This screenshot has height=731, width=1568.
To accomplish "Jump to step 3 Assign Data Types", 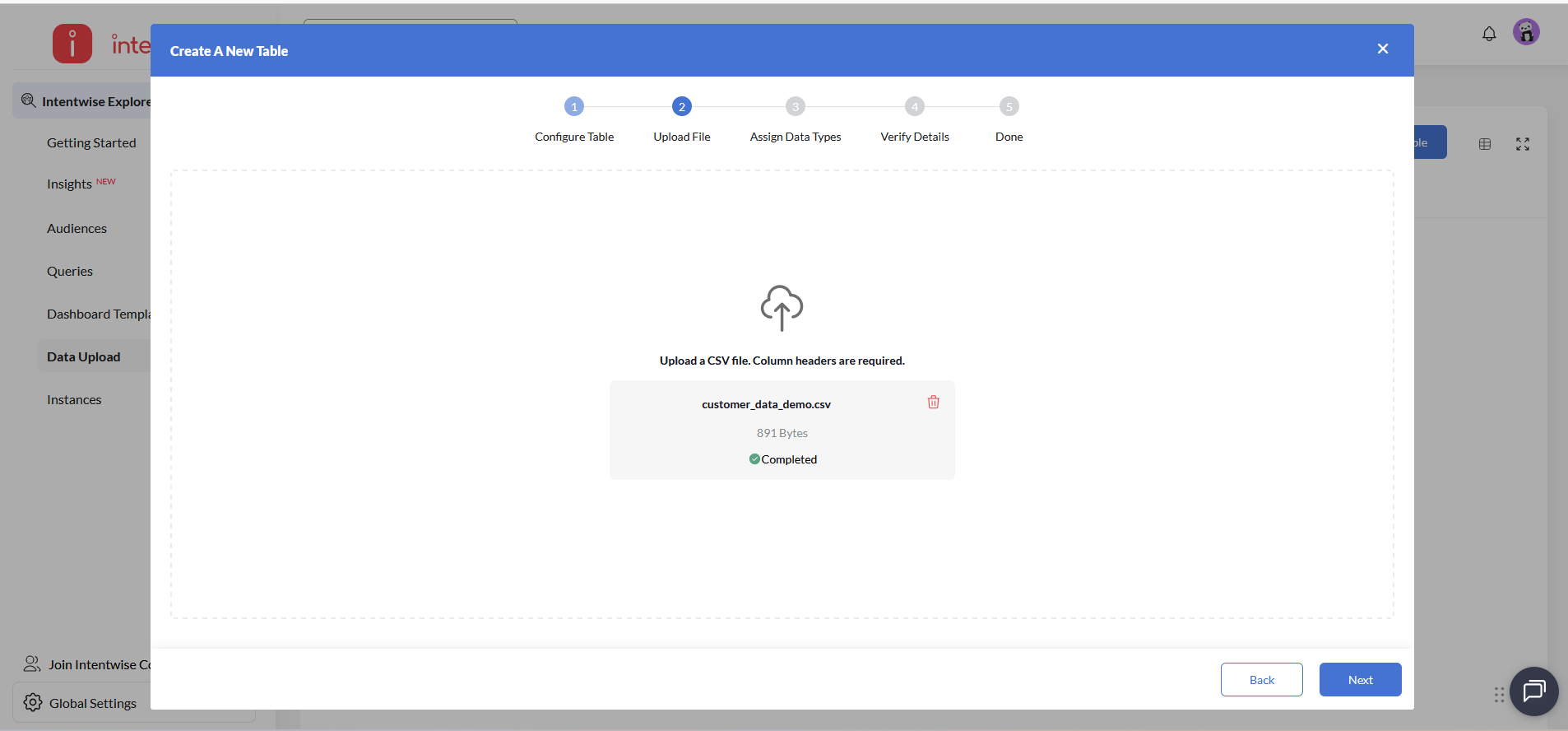I will pos(795,106).
